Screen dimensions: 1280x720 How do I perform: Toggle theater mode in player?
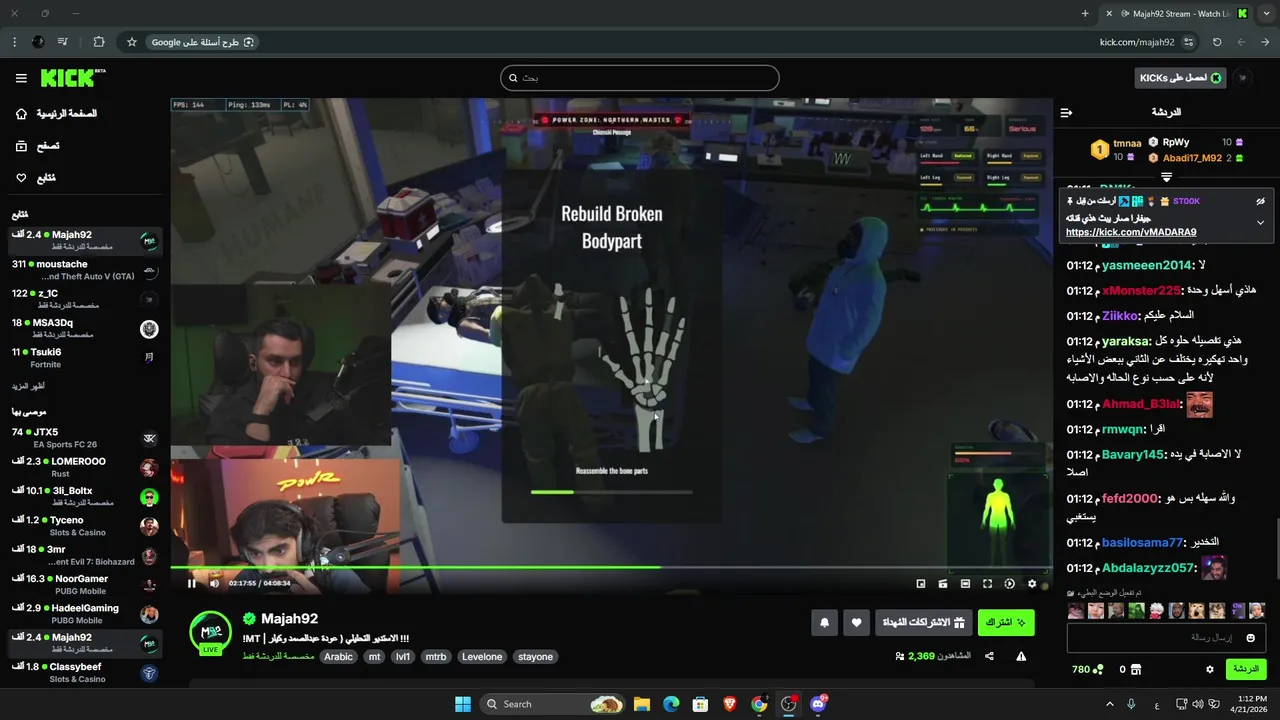[965, 584]
